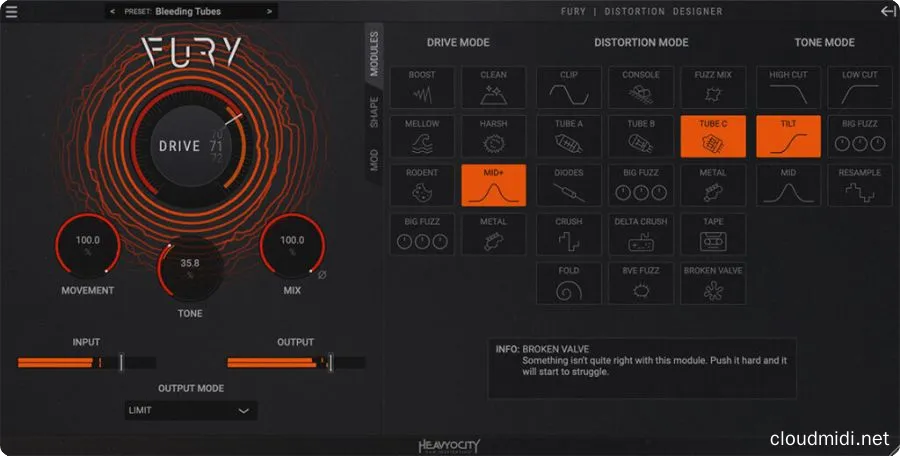Select the High Cut tone mode

point(789,87)
